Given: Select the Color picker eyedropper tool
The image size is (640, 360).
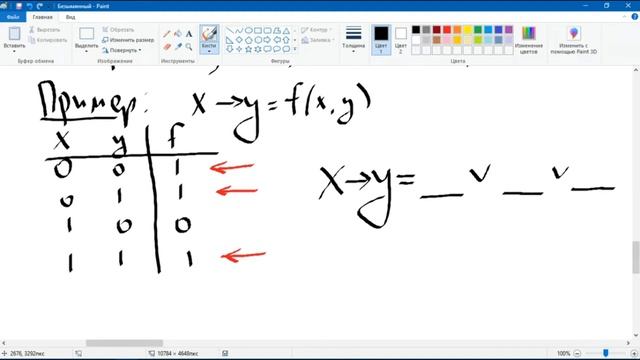Looking at the screenshot, I should tap(178, 47).
